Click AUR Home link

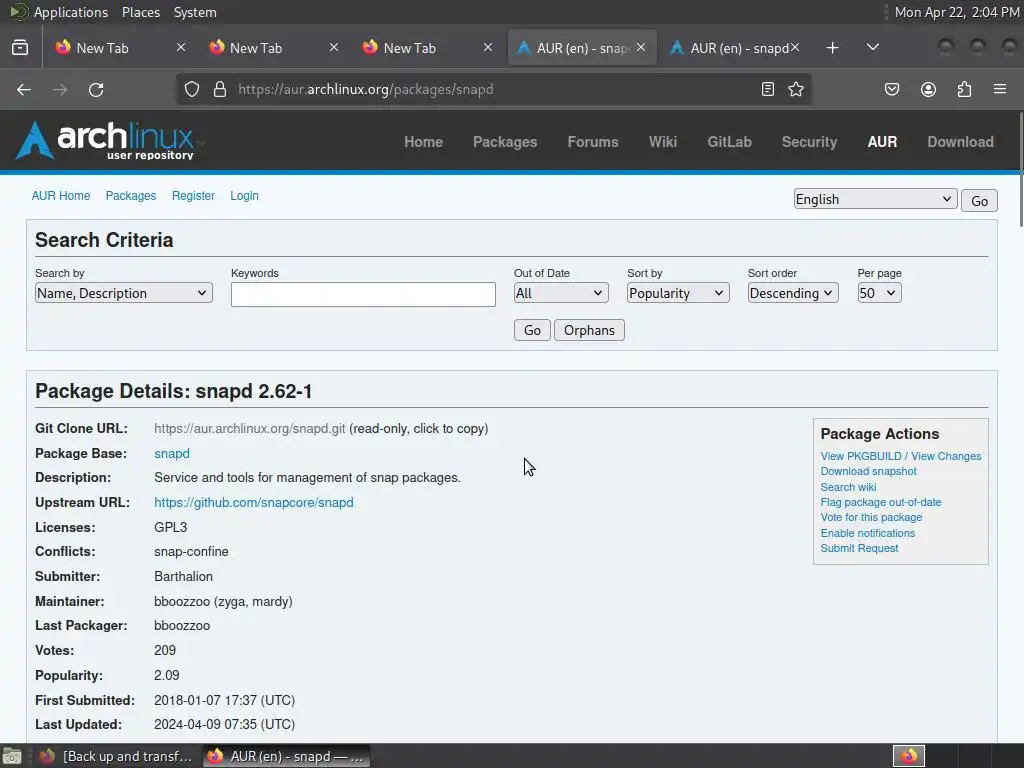[x=61, y=196]
